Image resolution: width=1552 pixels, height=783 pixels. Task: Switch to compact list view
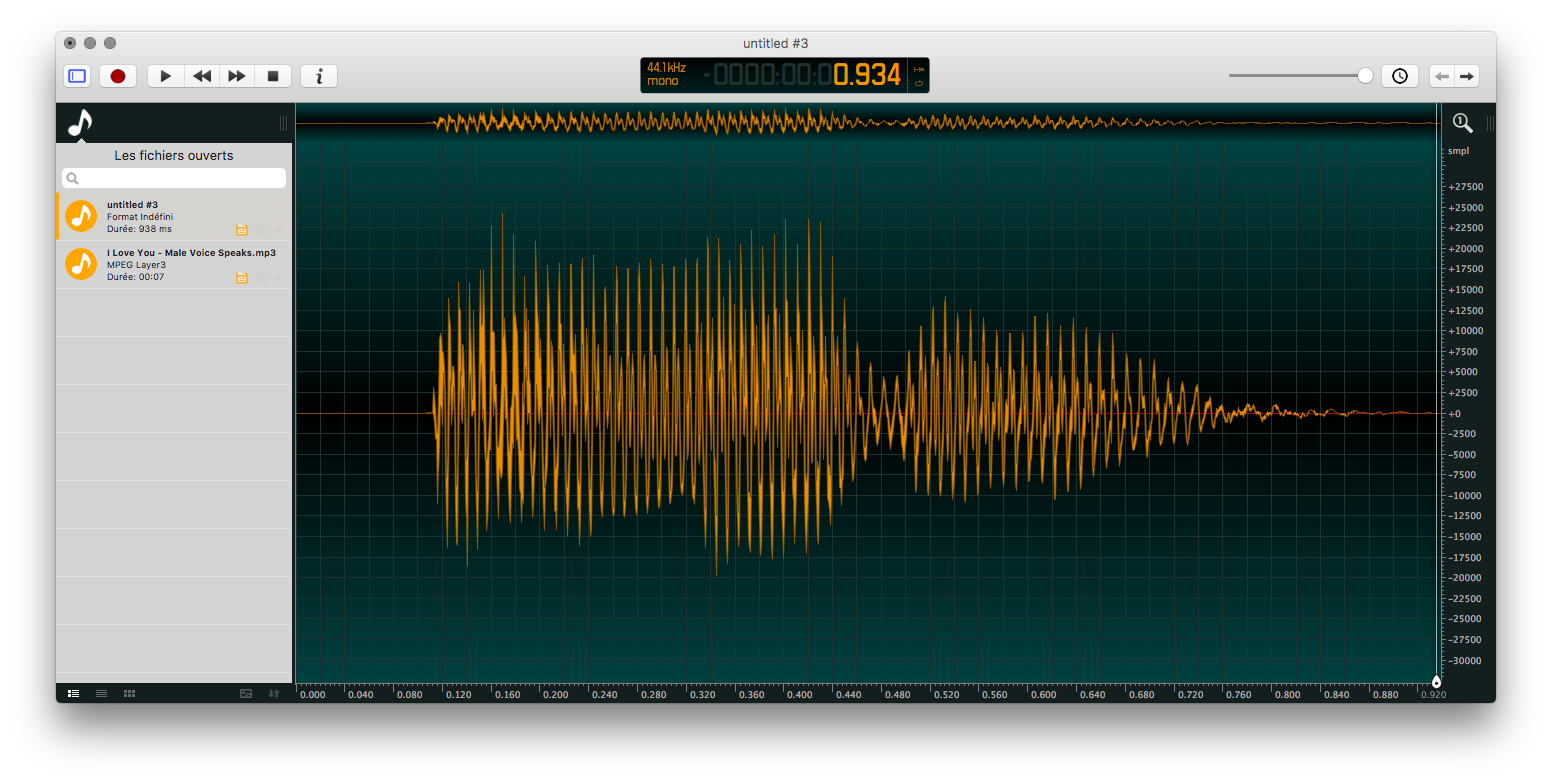pyautogui.click(x=101, y=693)
